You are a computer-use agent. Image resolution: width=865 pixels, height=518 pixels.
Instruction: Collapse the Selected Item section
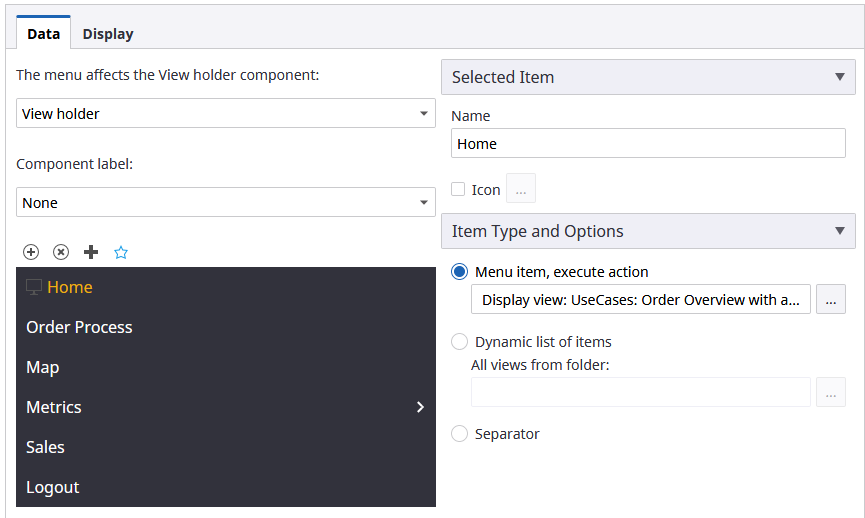[x=838, y=77]
